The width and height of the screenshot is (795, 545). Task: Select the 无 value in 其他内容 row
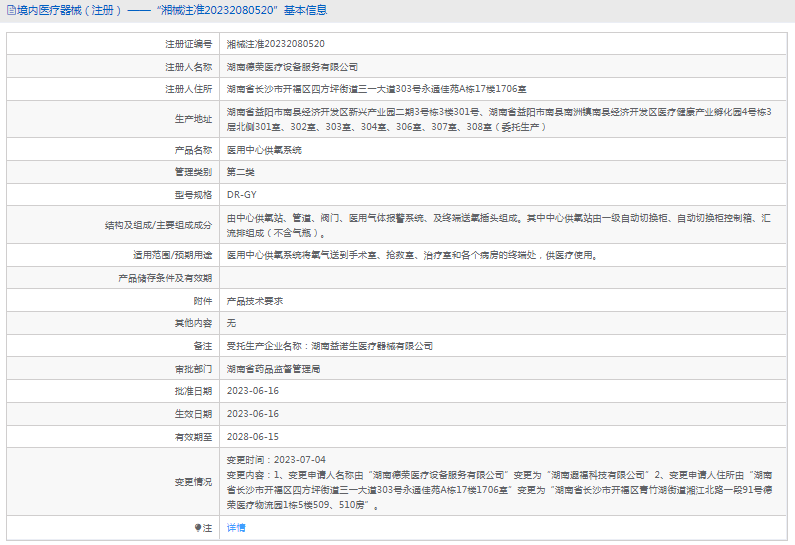pos(231,323)
